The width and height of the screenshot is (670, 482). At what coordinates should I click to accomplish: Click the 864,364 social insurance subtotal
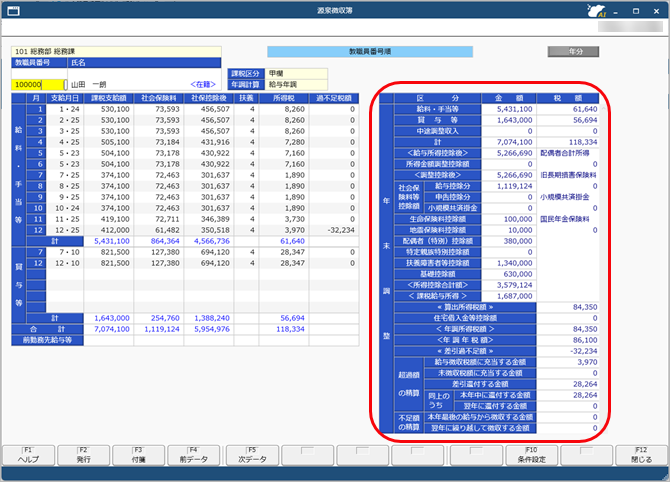[x=159, y=241]
